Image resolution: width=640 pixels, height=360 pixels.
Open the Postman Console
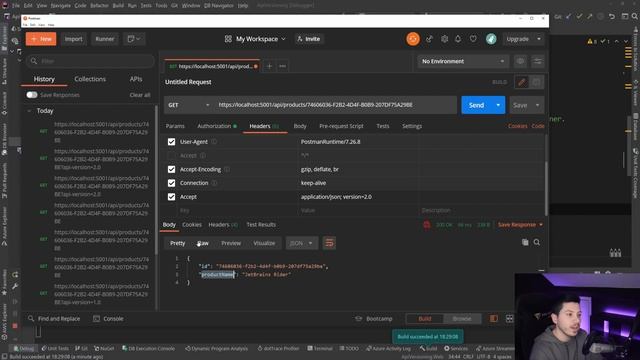108,319
